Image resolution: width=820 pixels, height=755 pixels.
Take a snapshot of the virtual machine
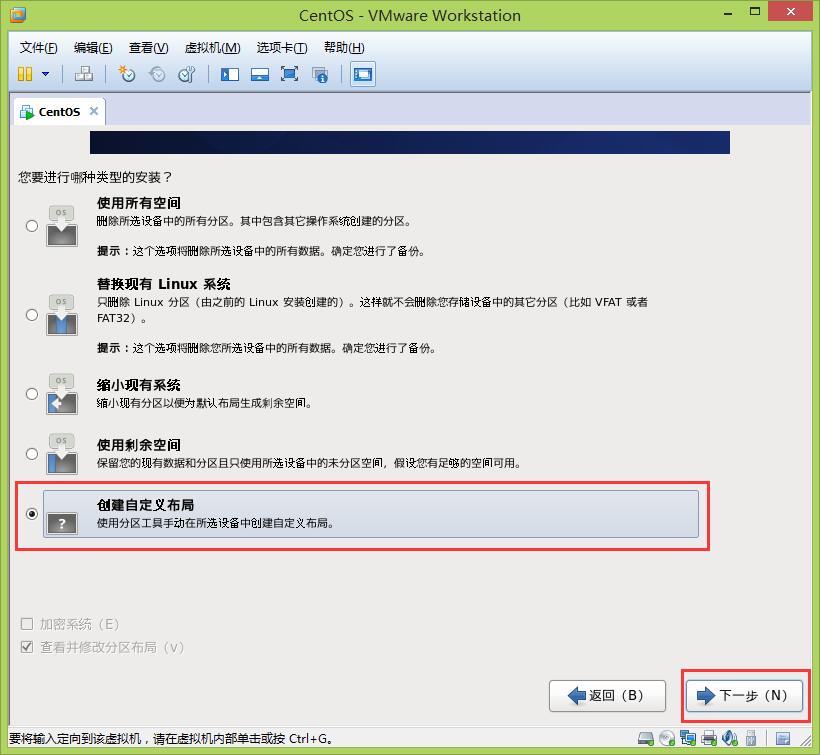[x=126, y=74]
